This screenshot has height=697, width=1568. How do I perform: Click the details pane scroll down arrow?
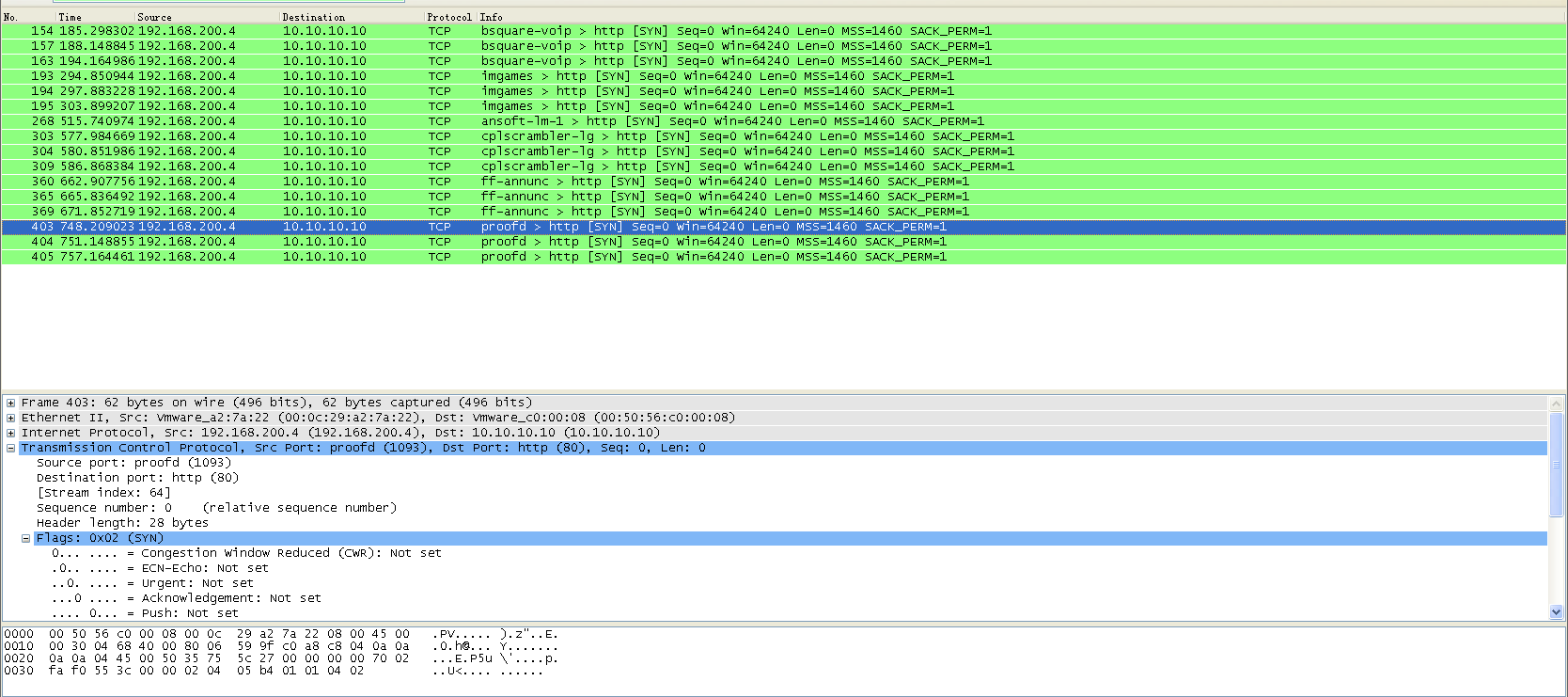tap(1556, 611)
